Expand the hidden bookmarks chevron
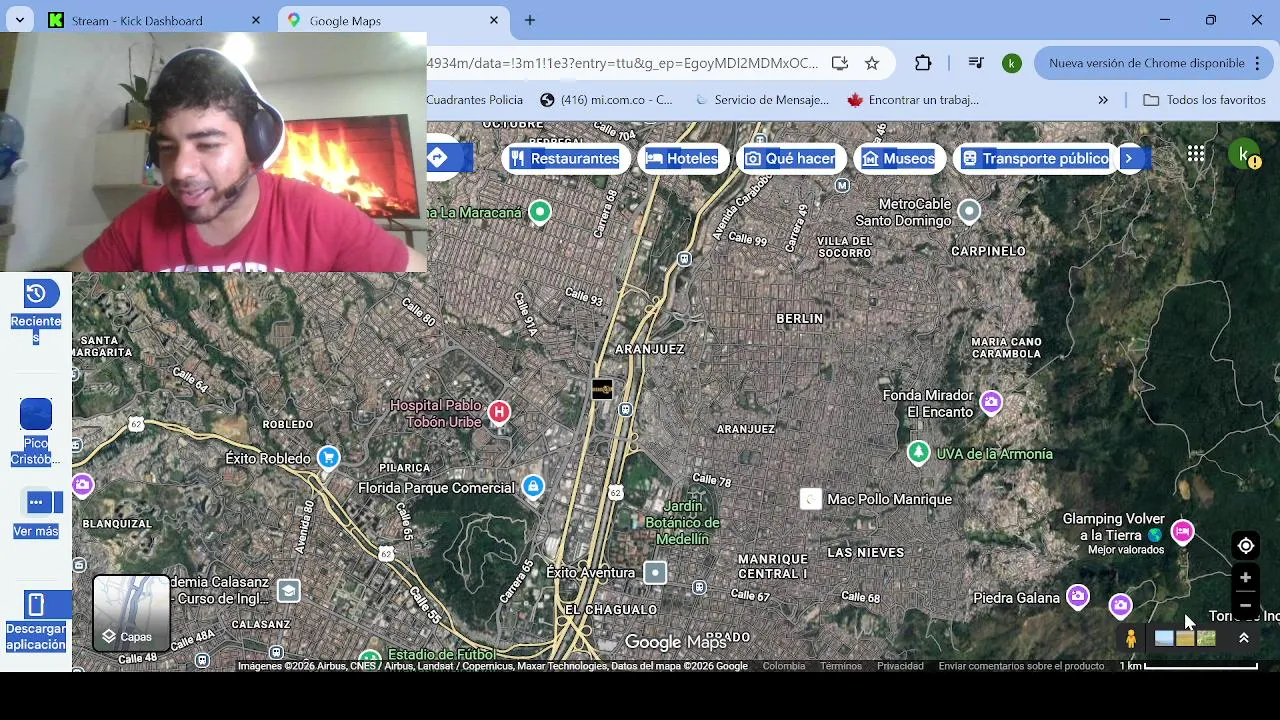This screenshot has height=720, width=1280. click(x=1103, y=100)
